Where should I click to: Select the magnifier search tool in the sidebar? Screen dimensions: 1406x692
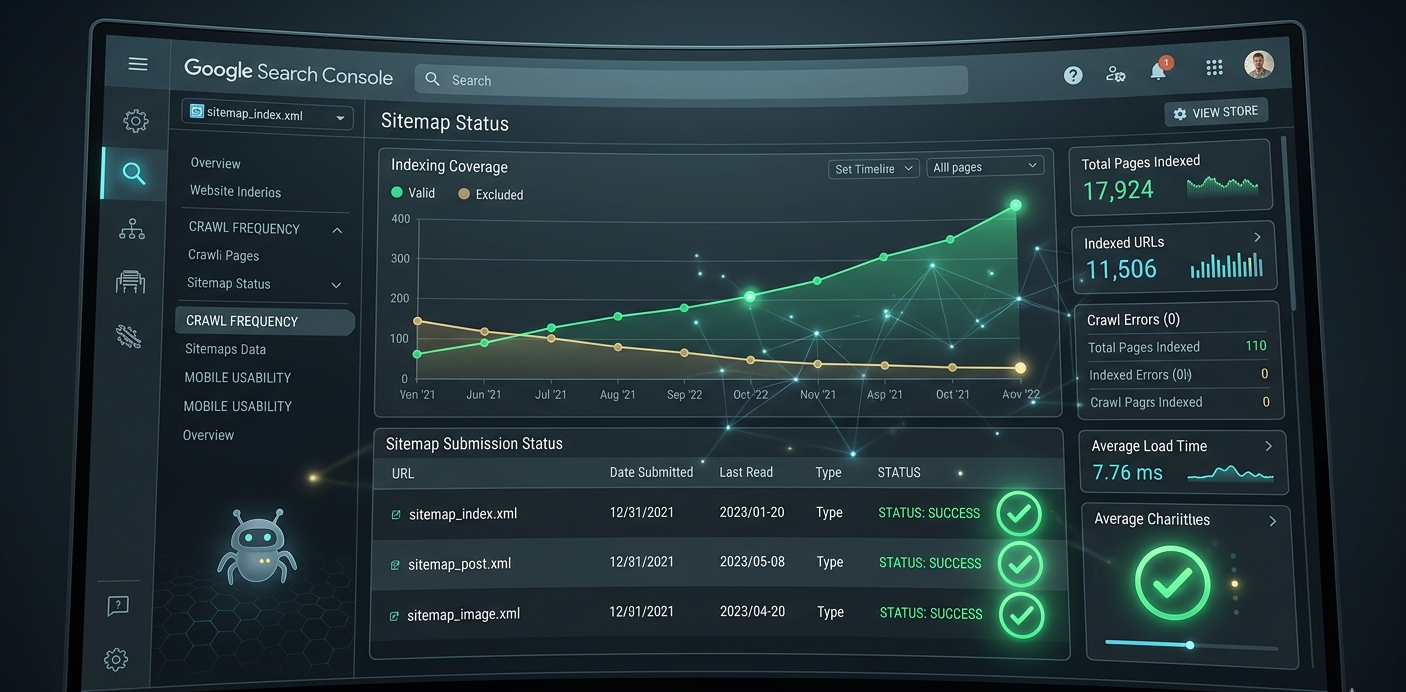[133, 173]
